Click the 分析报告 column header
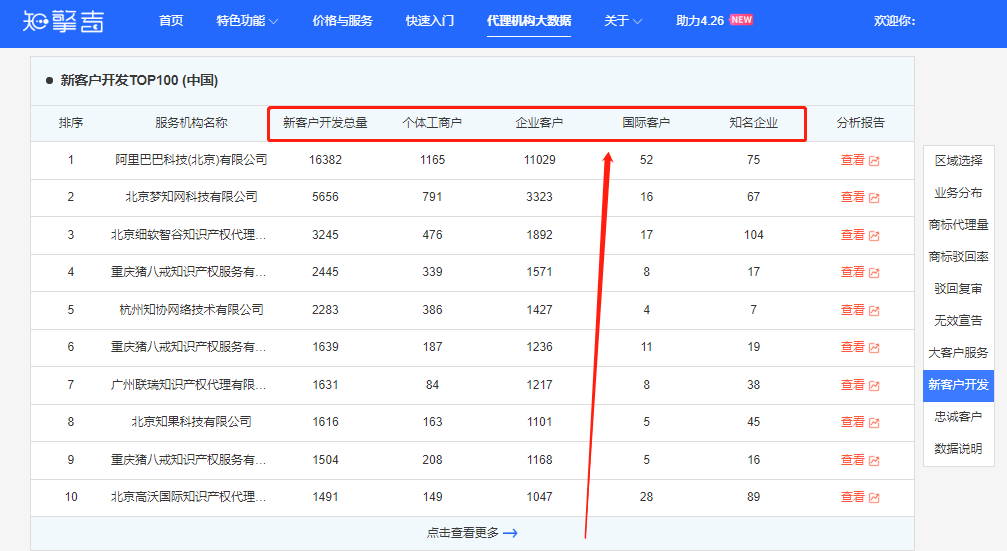1007x551 pixels. coord(861,123)
